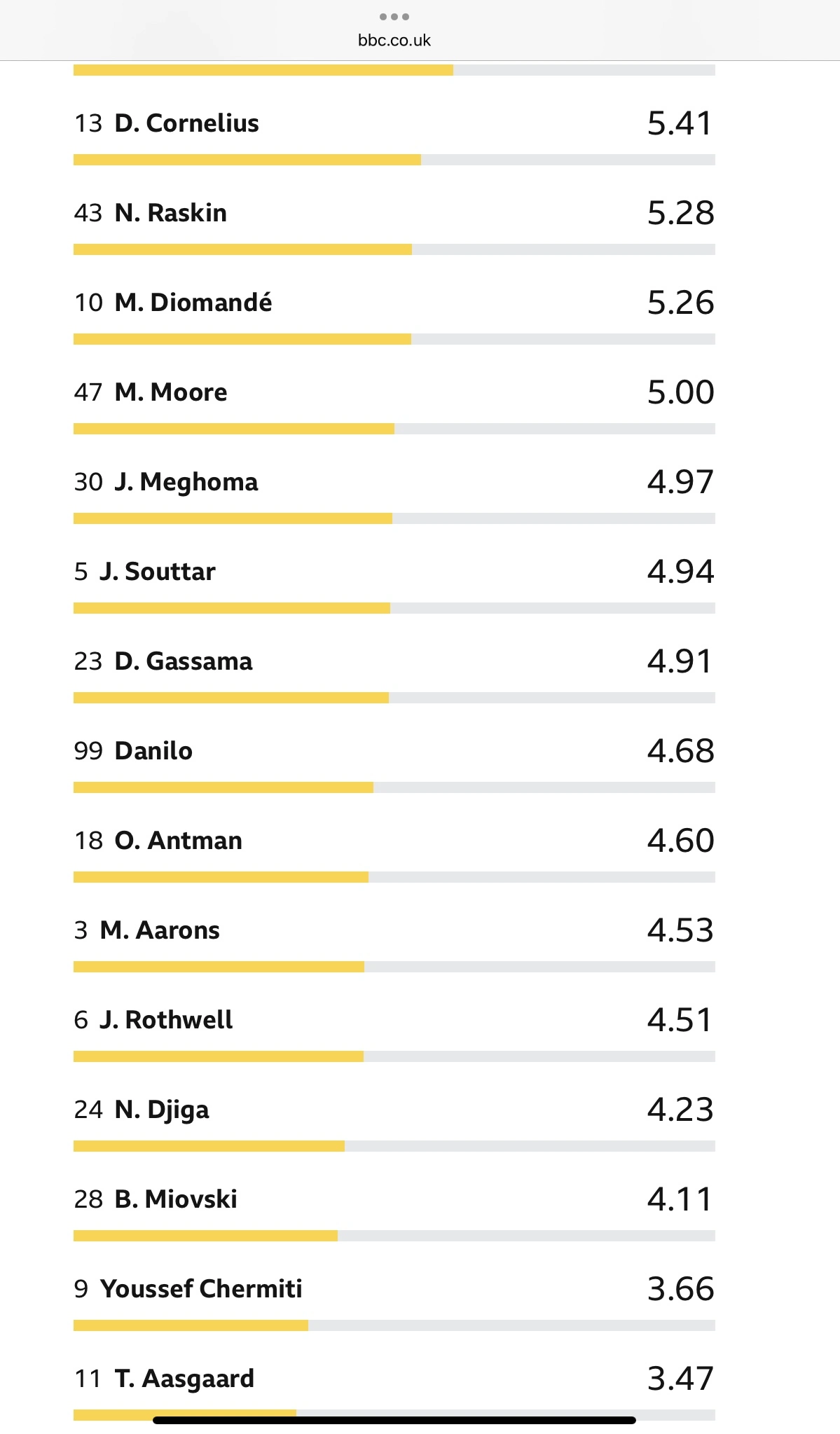Screen dimensions: 840x1434
Task: Select Danilo in the ratings list
Action: coord(153,751)
